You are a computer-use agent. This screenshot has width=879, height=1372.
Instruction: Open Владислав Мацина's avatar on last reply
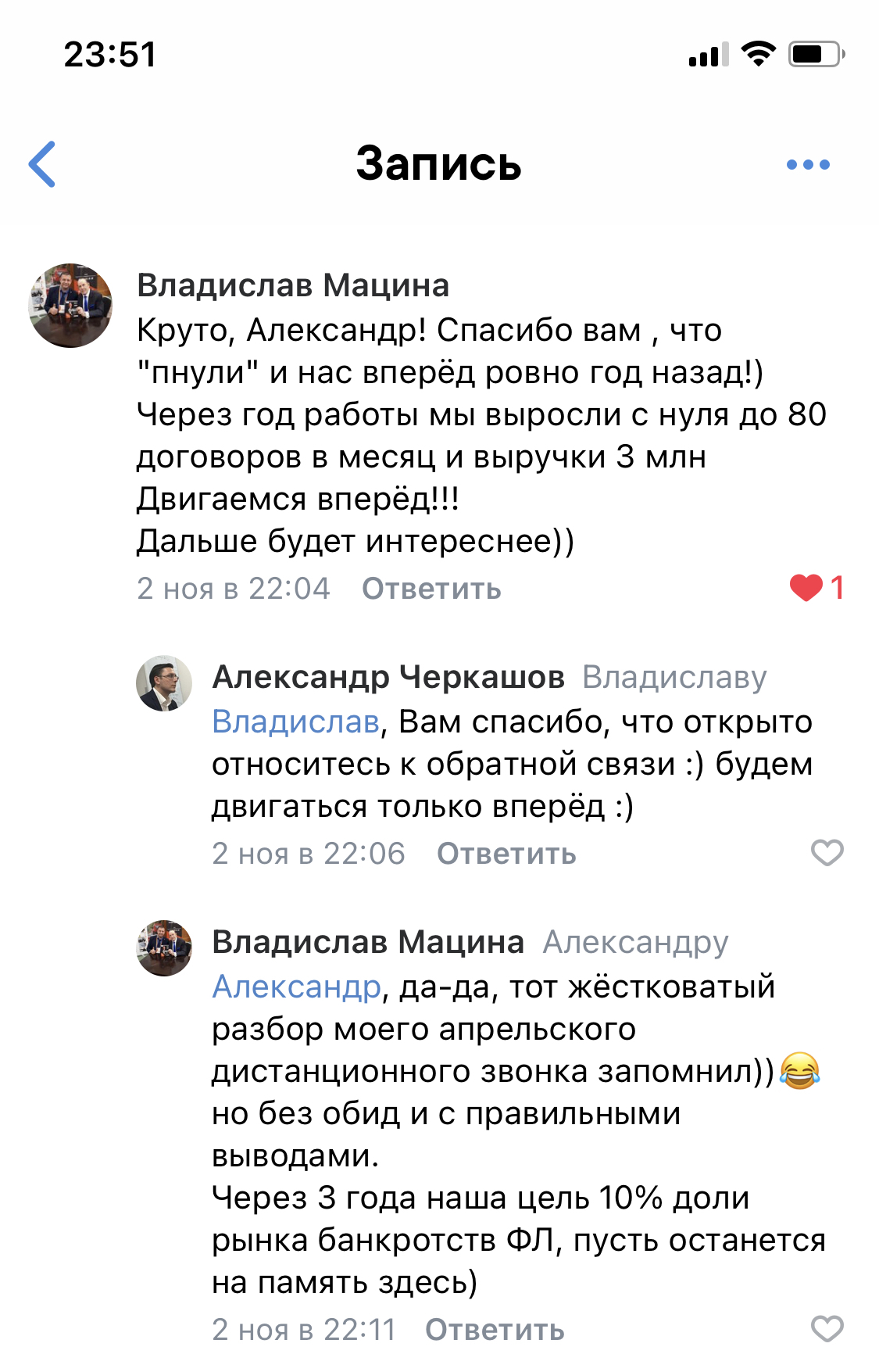coord(164,948)
